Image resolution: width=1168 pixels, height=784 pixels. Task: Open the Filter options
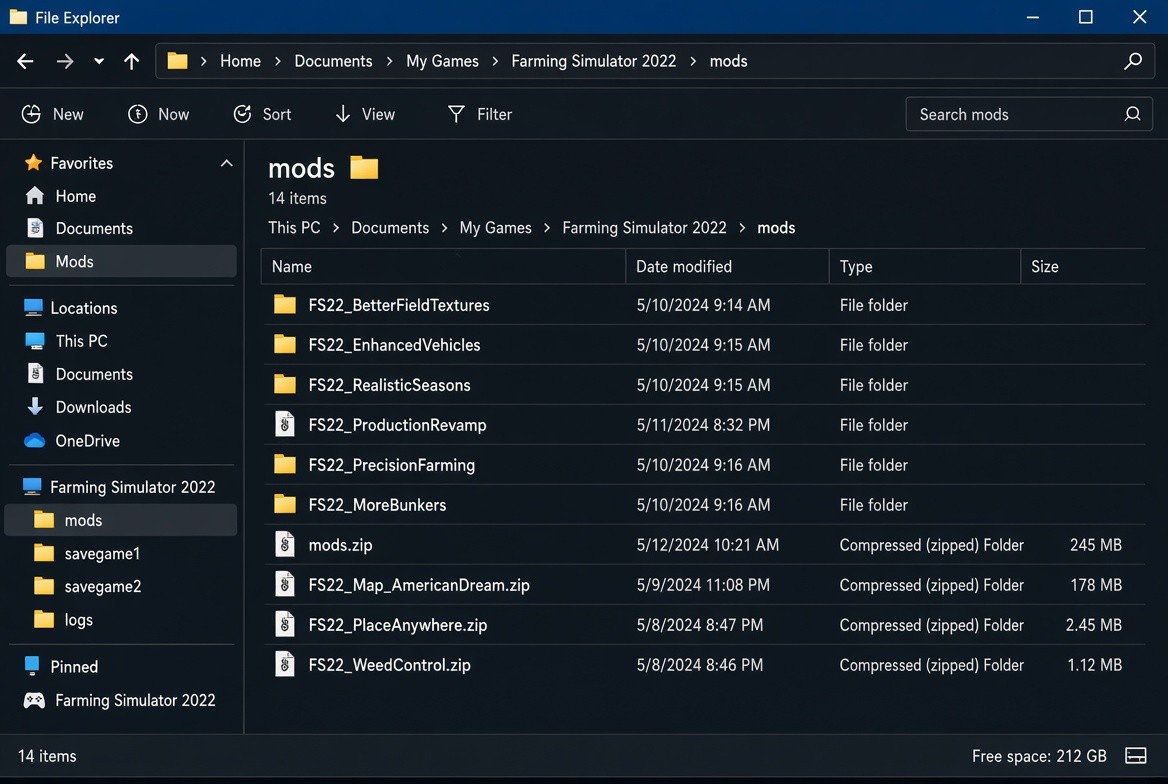pos(480,114)
